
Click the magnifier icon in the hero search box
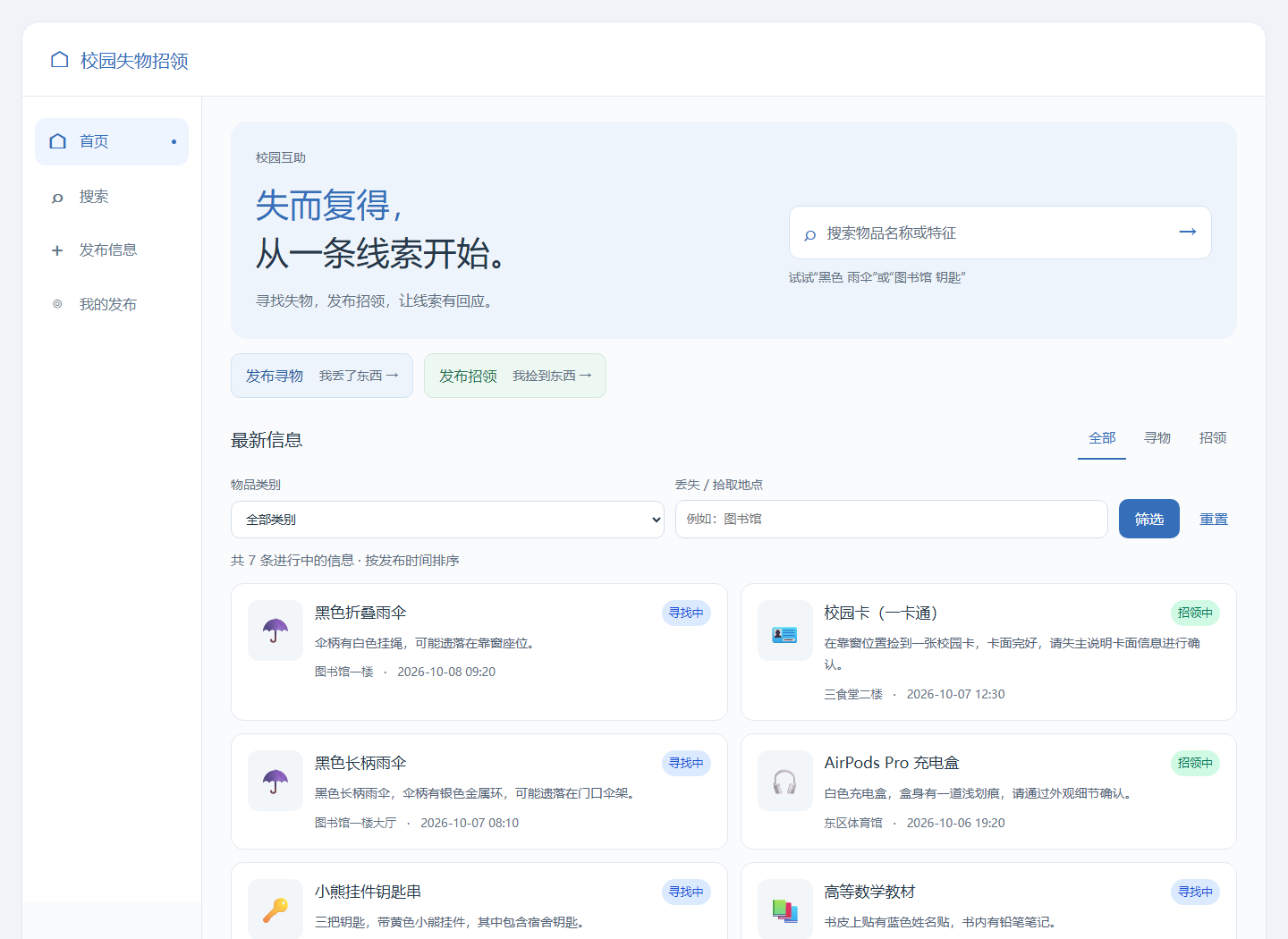810,234
